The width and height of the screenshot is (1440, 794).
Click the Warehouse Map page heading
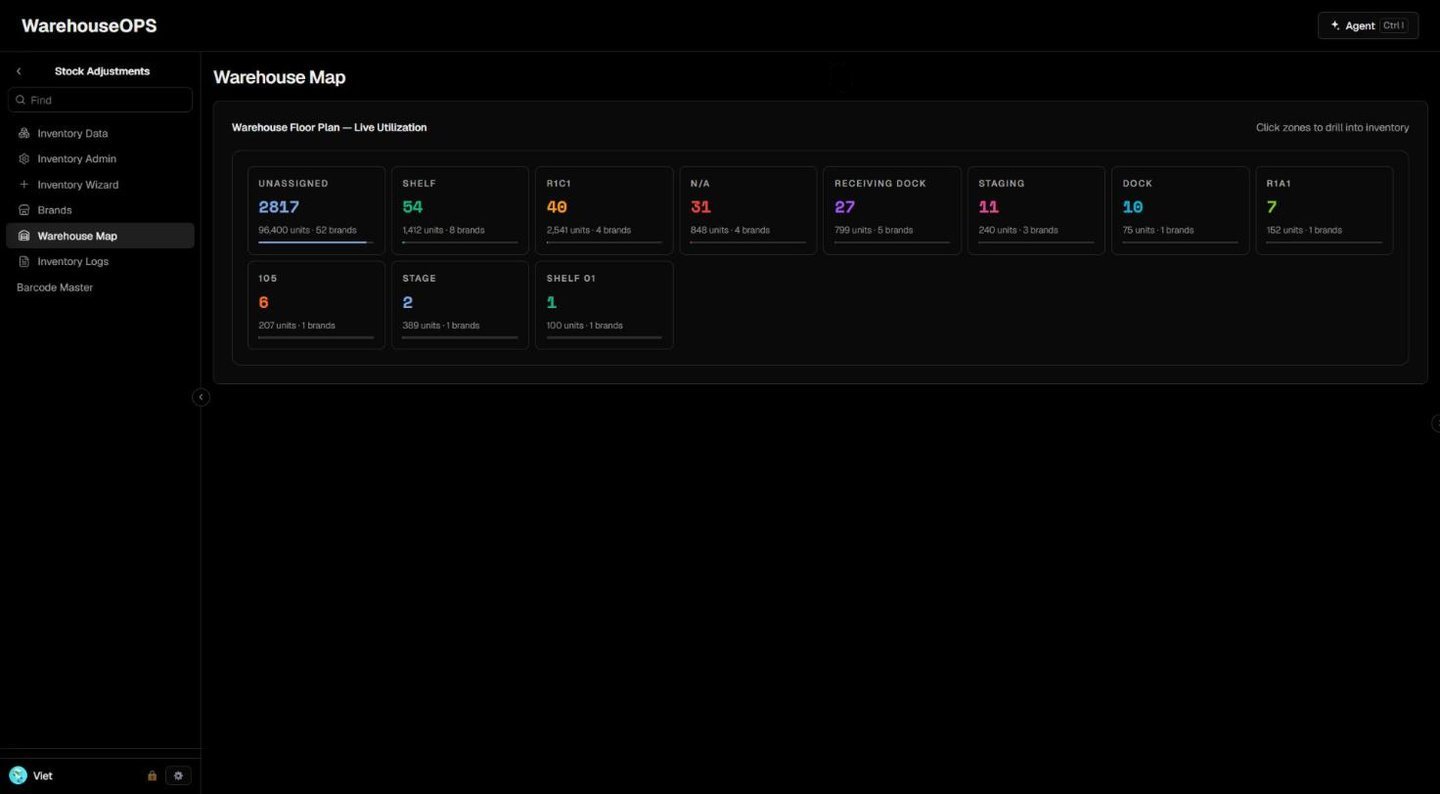point(279,78)
